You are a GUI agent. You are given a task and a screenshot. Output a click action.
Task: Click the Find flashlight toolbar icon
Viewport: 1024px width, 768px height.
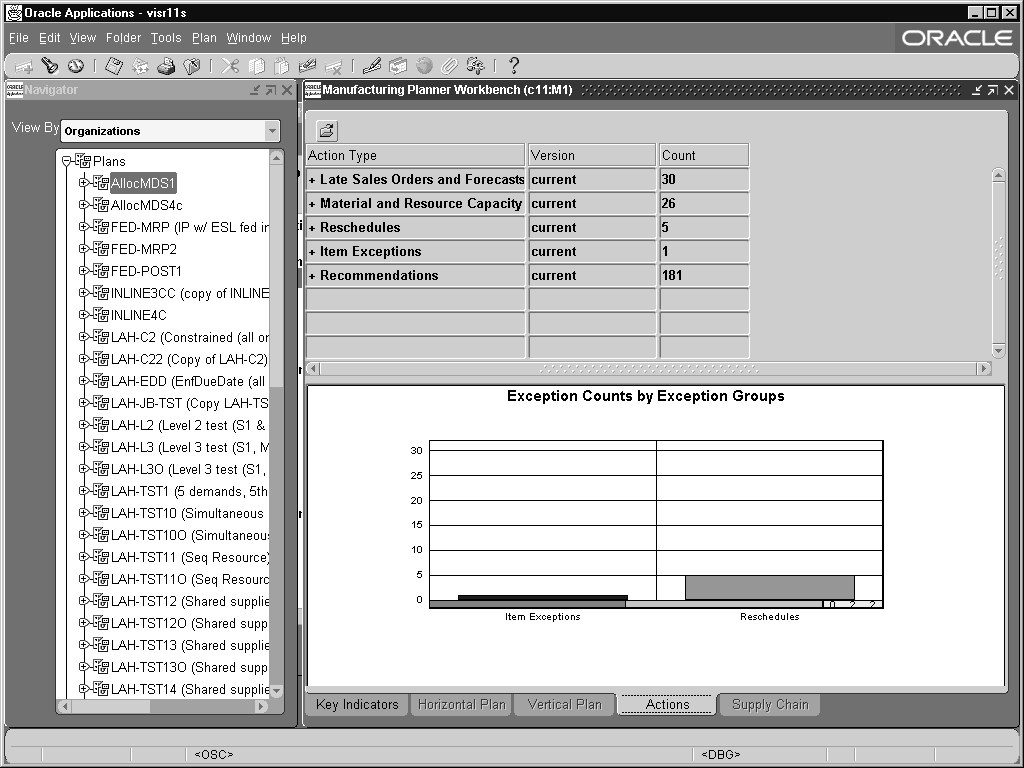[x=50, y=66]
